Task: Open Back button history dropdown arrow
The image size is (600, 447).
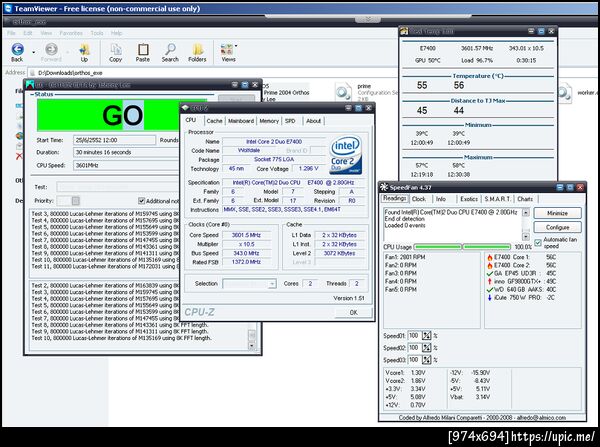Action: [x=33, y=52]
